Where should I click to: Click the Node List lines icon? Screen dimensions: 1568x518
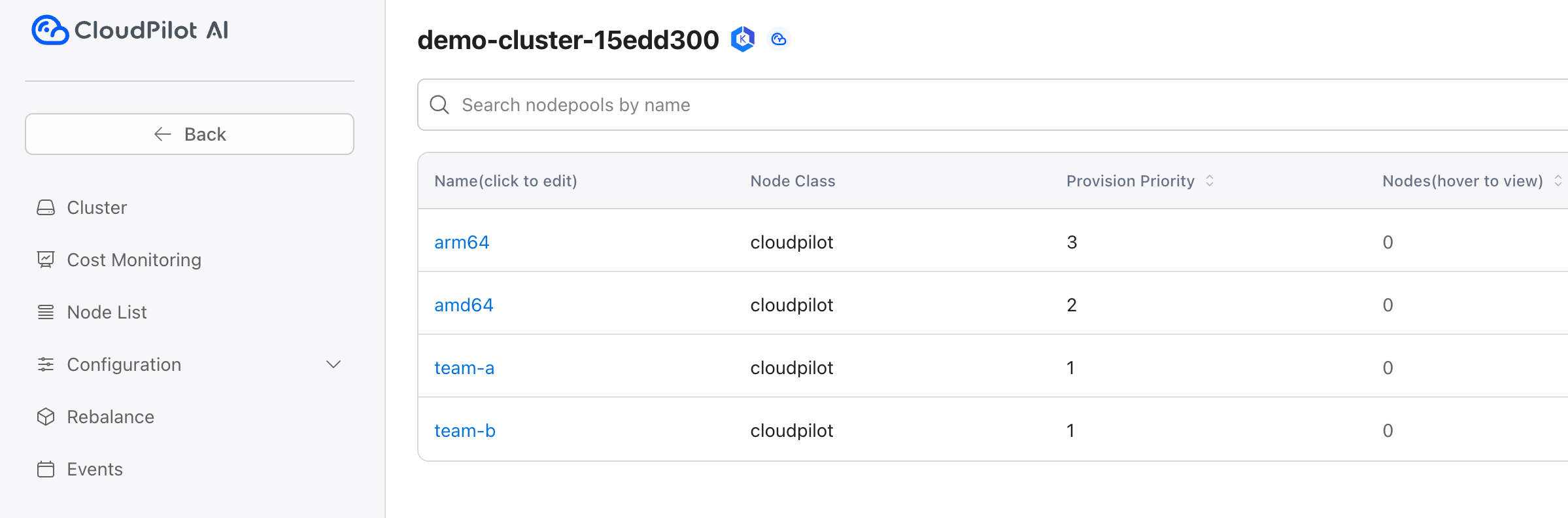pos(46,312)
